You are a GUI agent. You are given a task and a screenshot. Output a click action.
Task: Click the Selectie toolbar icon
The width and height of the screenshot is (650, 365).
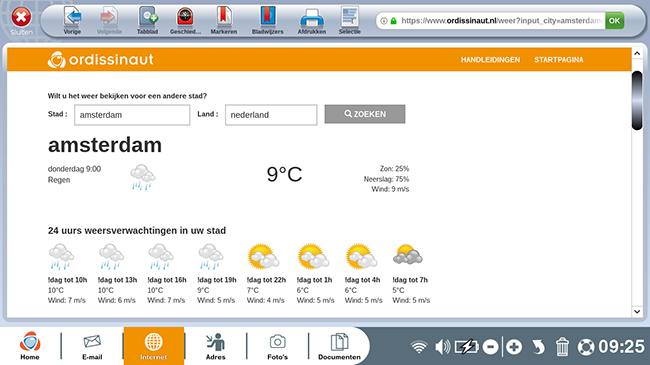(x=349, y=17)
